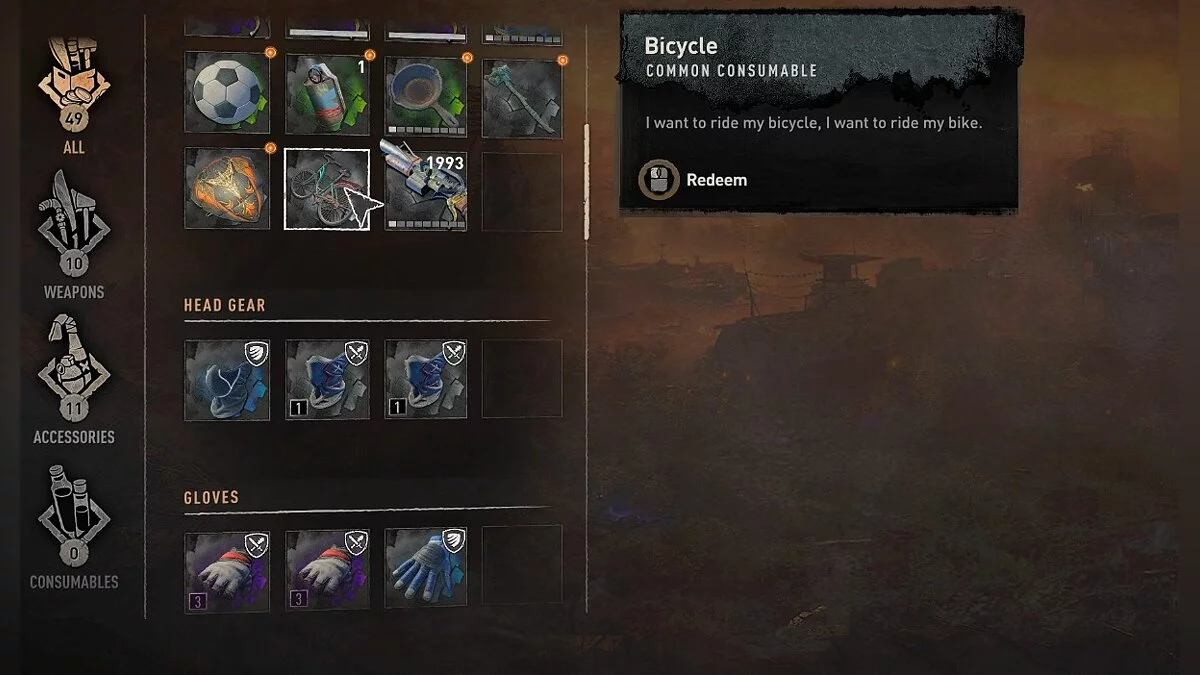
Task: Select the hammer weapon item
Action: coord(522,97)
